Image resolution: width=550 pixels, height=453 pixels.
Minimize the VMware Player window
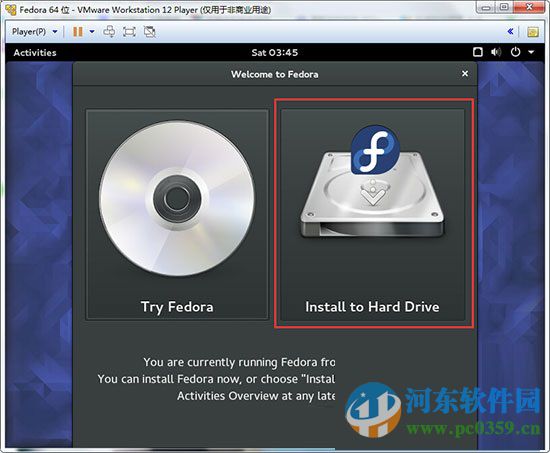point(486,7)
